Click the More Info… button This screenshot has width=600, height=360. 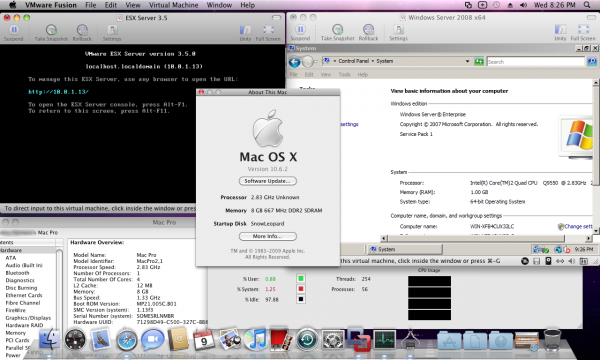[x=267, y=236]
